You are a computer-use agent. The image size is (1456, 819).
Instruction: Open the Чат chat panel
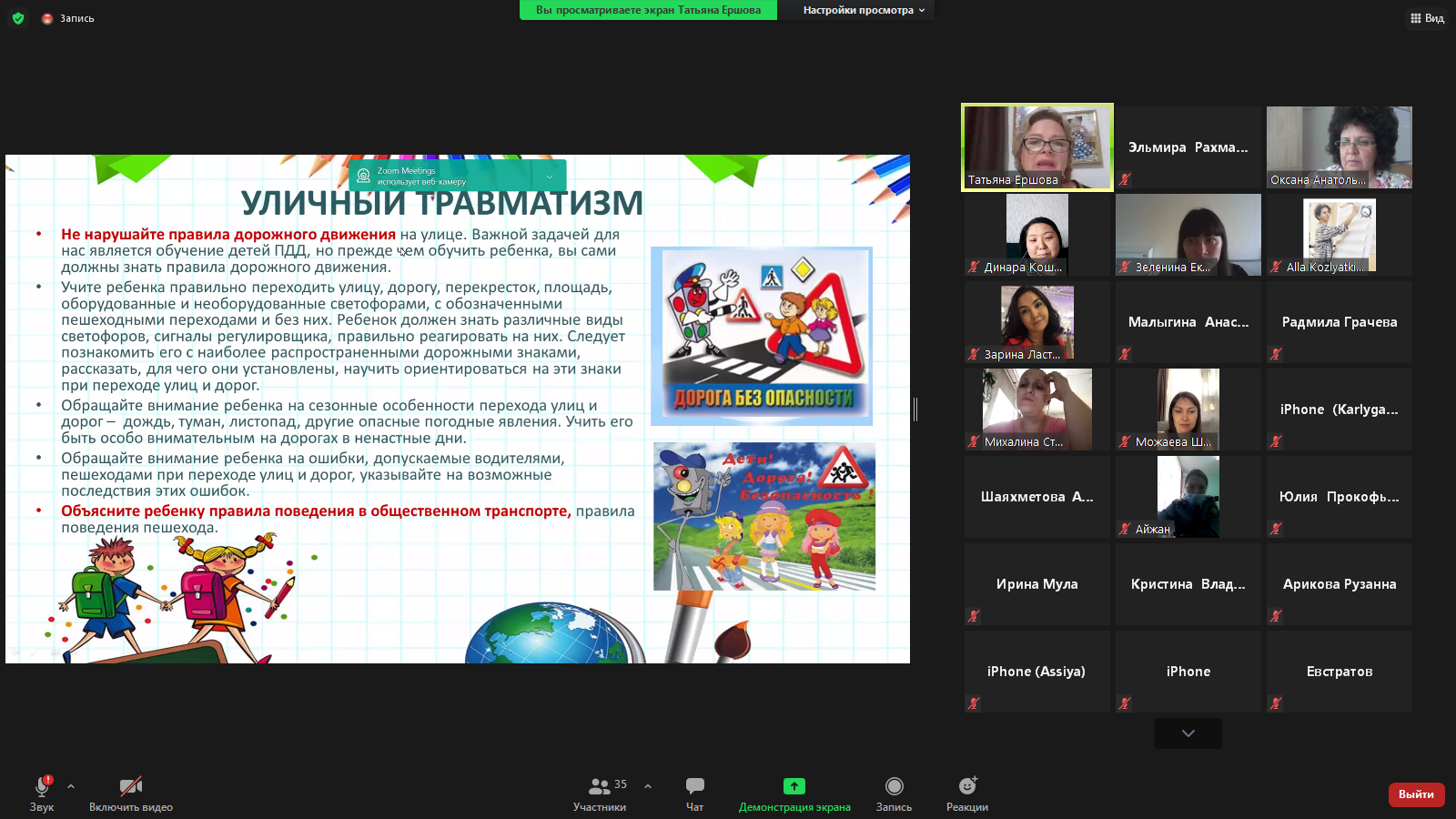(x=694, y=794)
